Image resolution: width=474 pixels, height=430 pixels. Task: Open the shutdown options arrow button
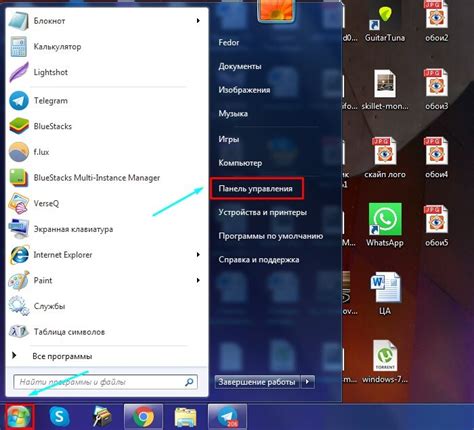308,381
